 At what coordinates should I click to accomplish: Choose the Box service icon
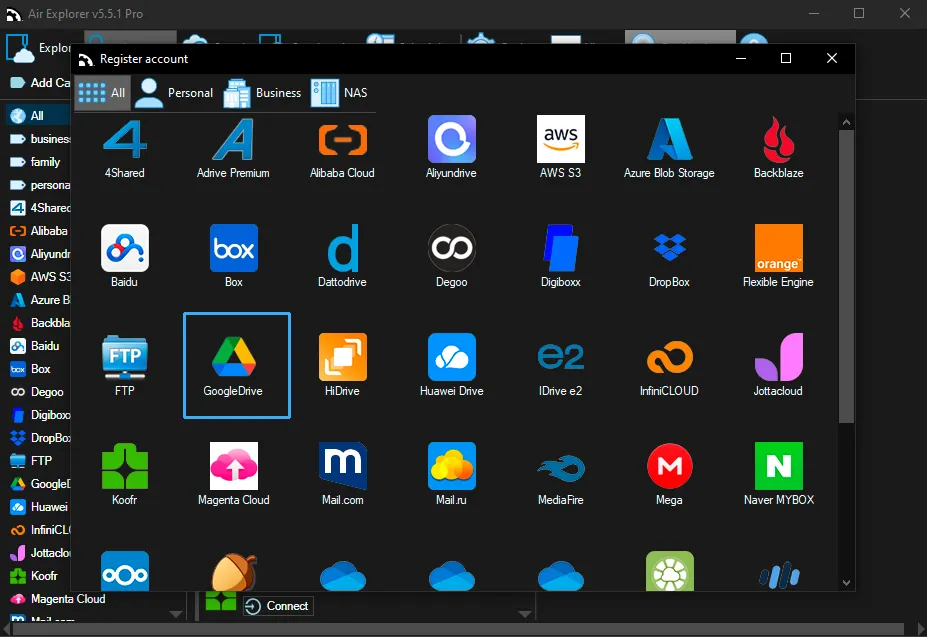click(x=234, y=248)
